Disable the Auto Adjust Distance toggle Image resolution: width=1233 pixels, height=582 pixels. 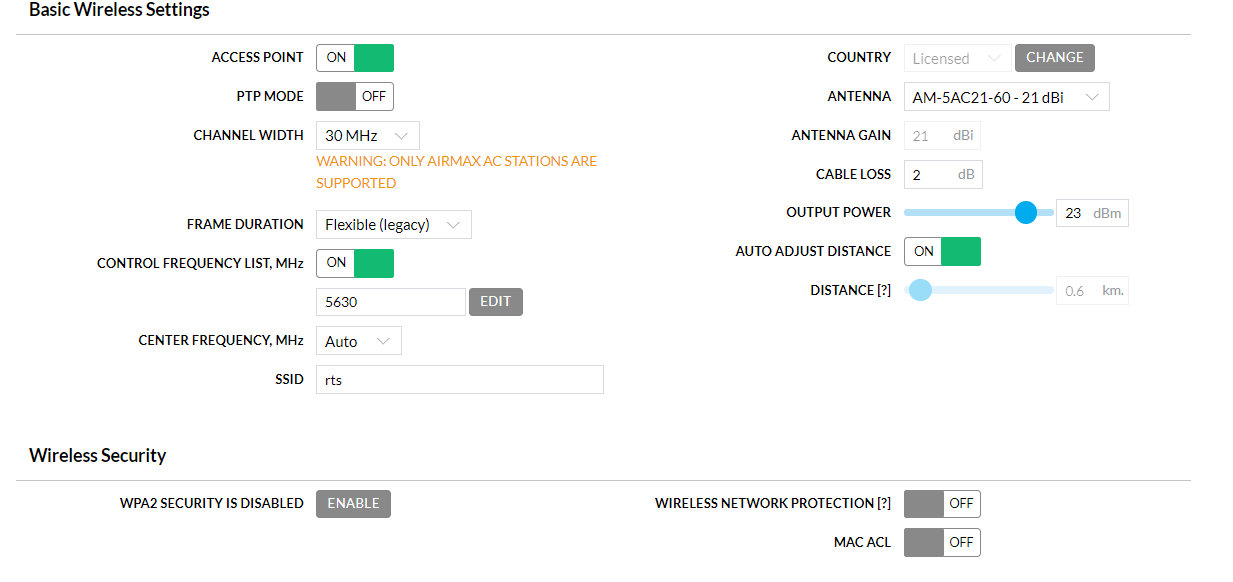[942, 252]
